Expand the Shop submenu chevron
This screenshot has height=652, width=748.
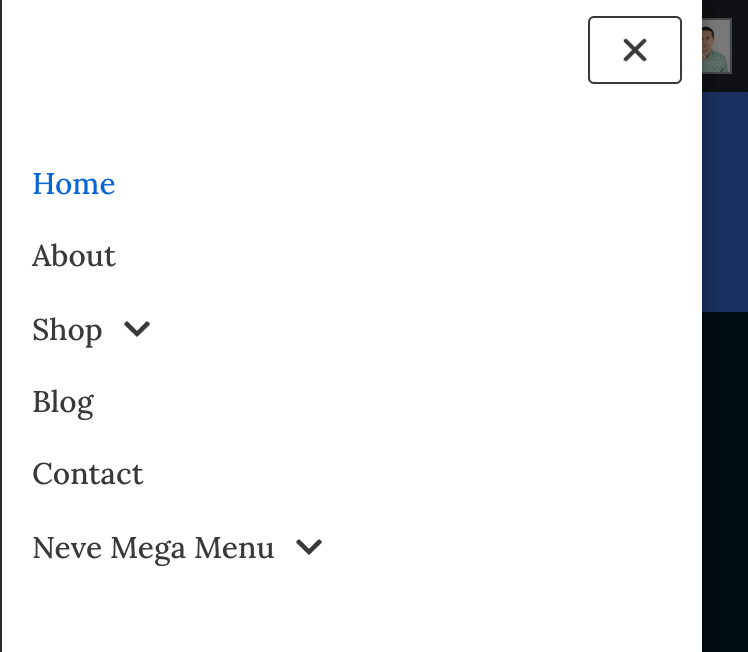tap(137, 329)
